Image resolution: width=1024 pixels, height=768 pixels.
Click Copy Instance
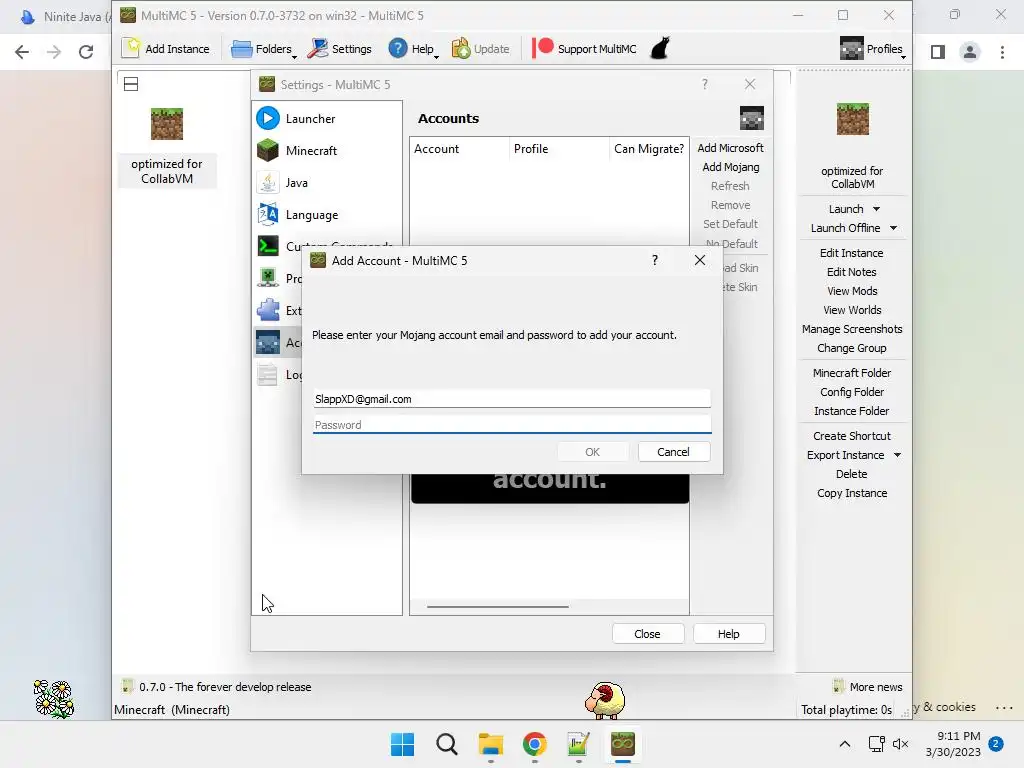click(852, 493)
